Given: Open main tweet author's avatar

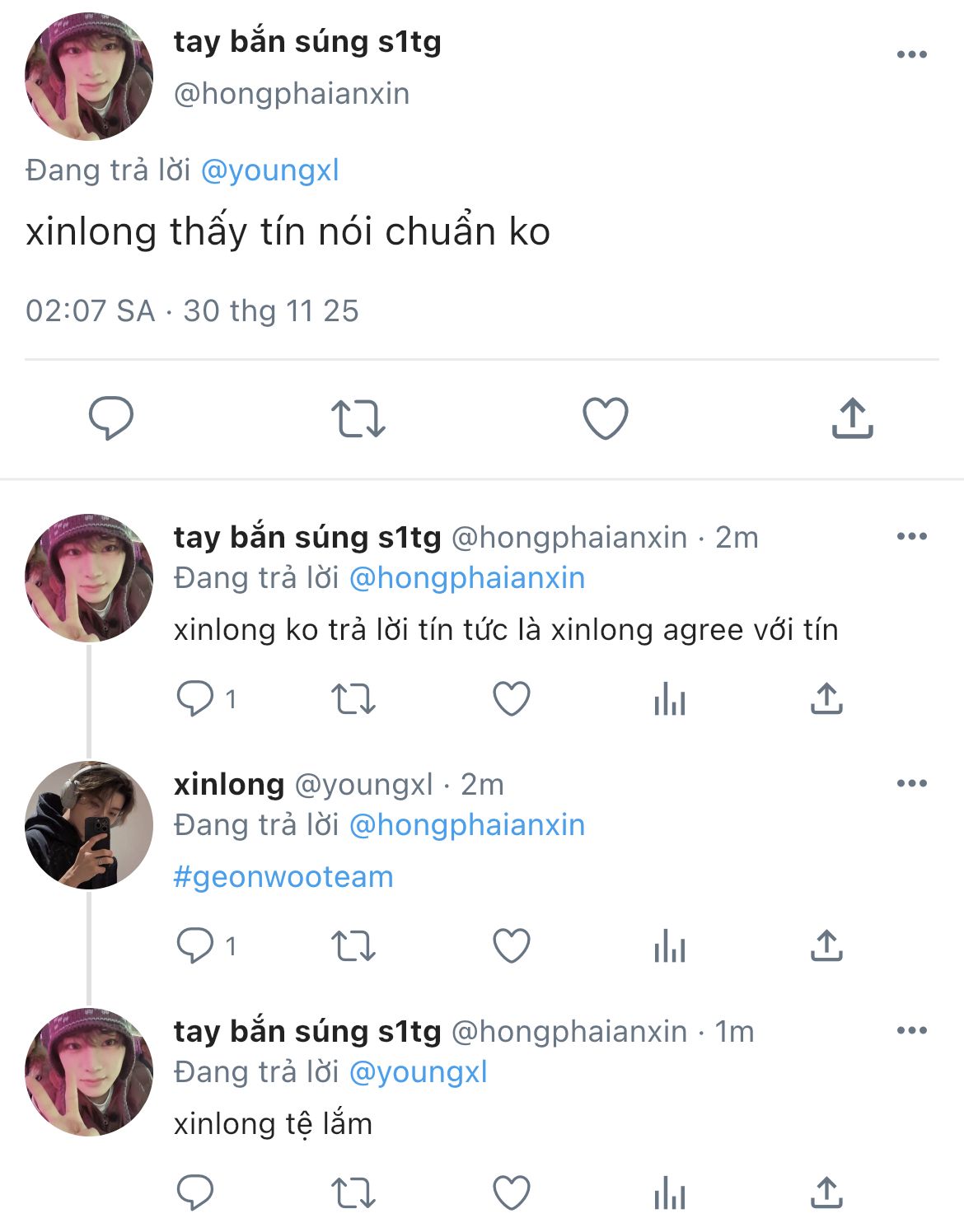Looking at the screenshot, I should click(x=89, y=77).
